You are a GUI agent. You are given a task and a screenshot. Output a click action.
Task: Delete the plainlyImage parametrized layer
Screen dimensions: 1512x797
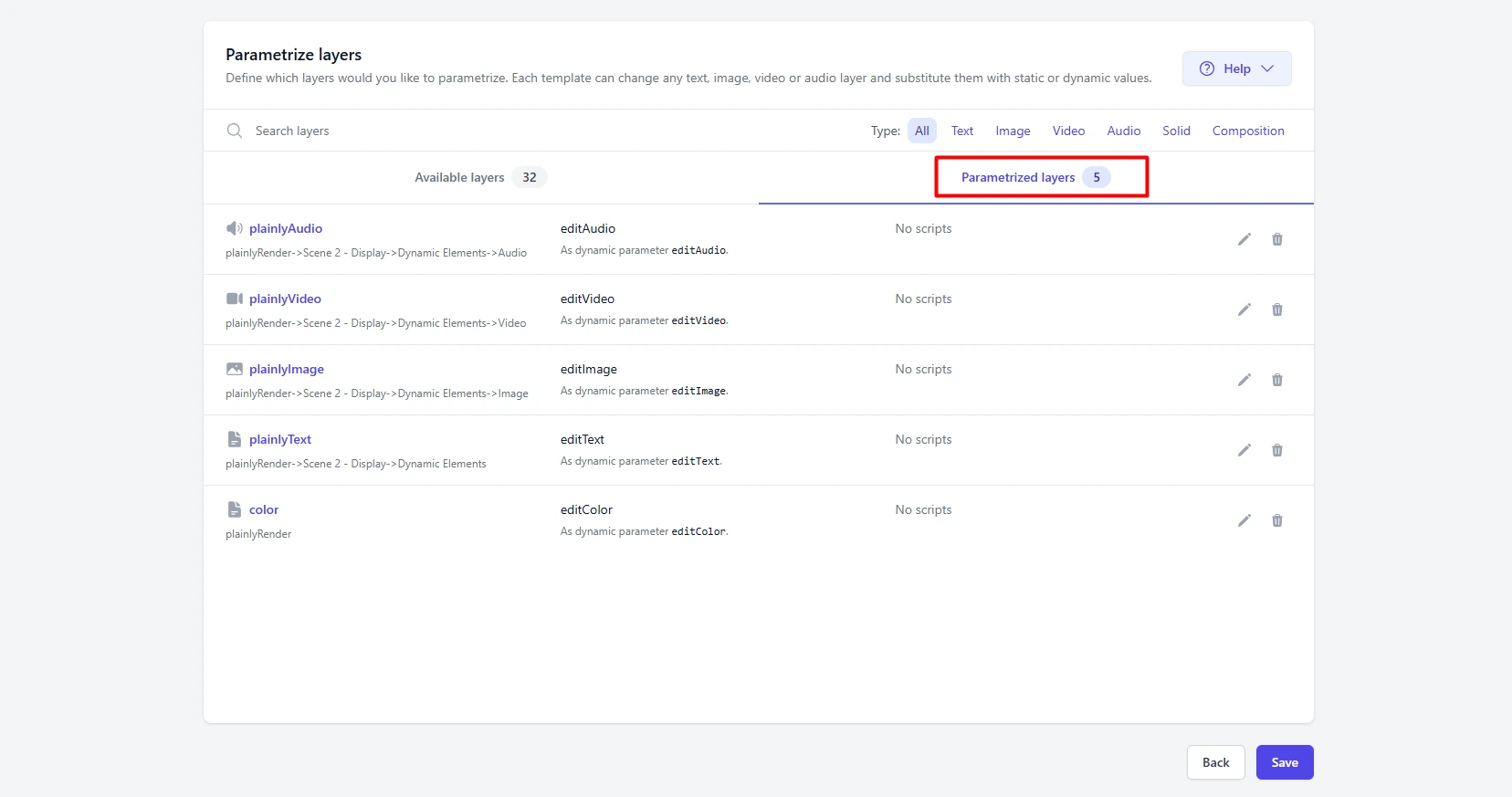1277,380
